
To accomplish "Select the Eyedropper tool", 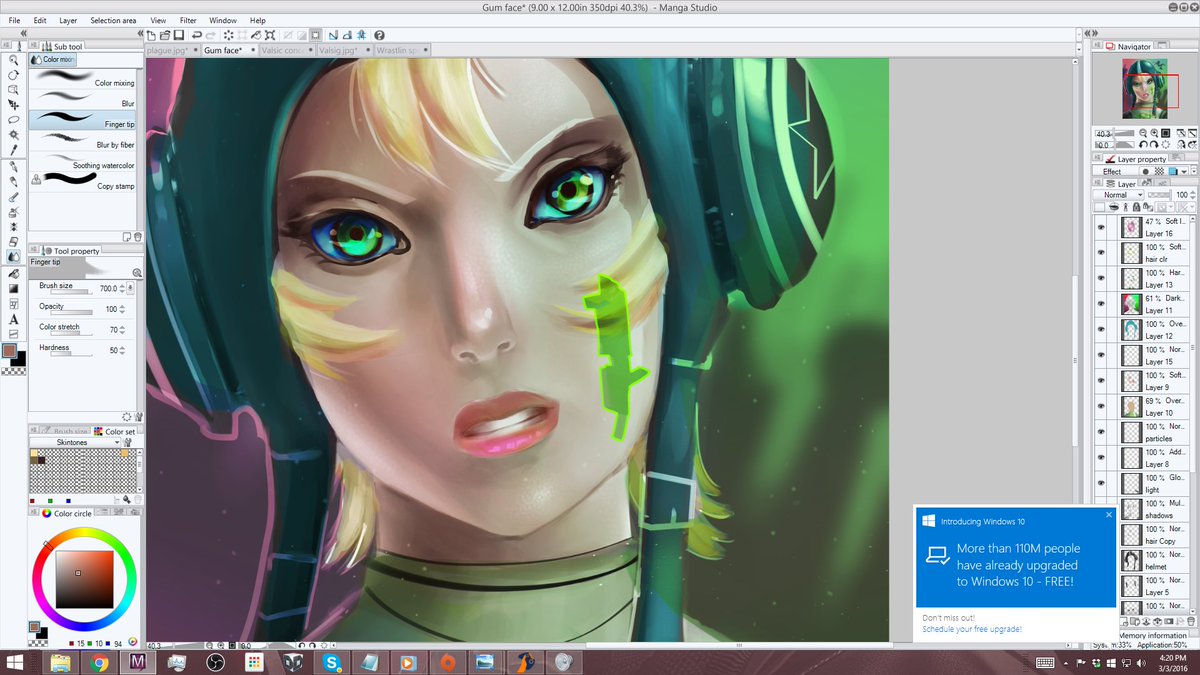I will tap(13, 150).
